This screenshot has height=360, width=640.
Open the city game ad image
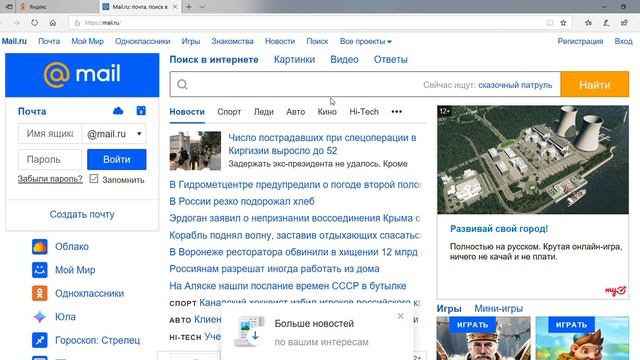[x=533, y=160]
